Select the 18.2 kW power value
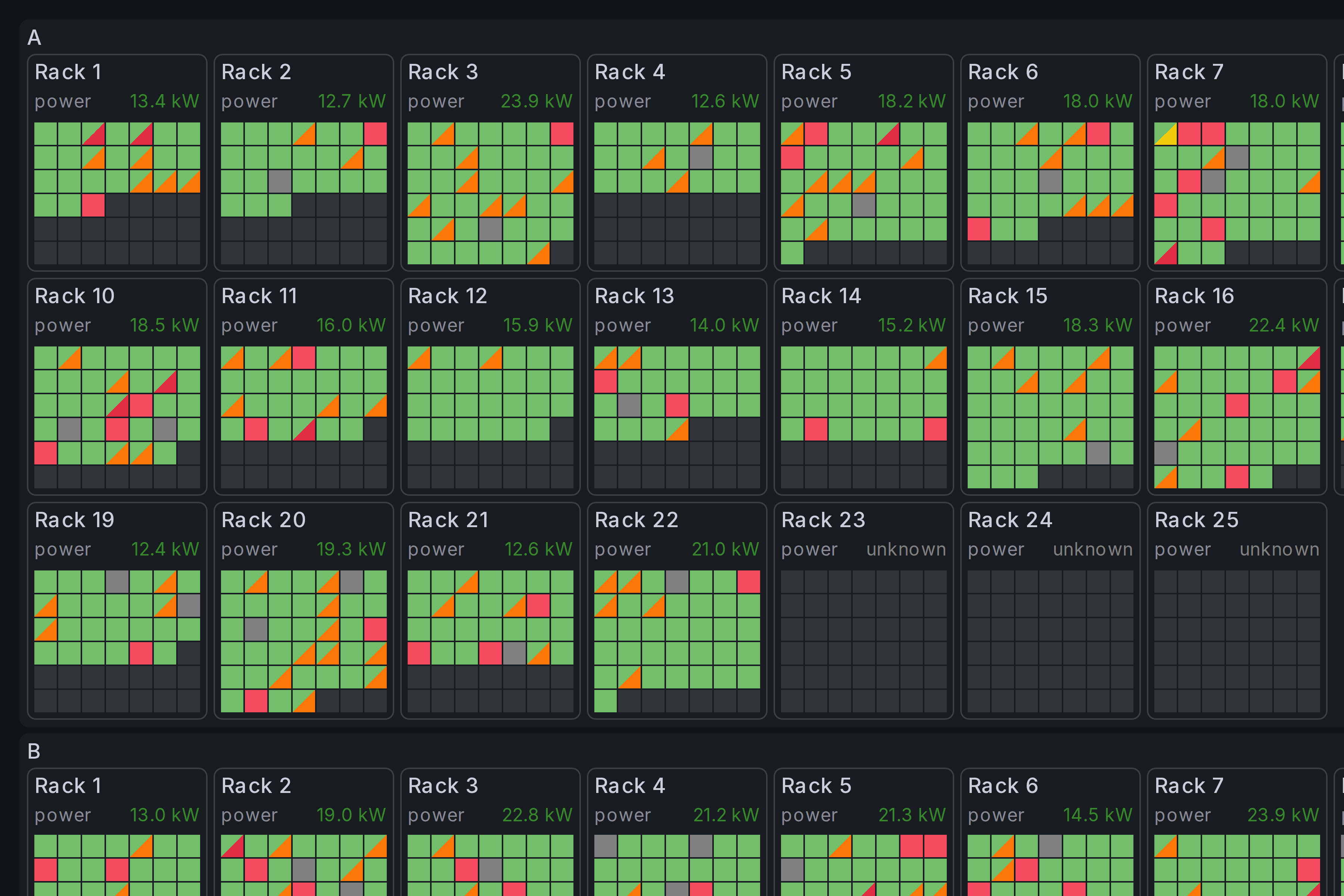The image size is (1344, 896). pyautogui.click(x=911, y=101)
